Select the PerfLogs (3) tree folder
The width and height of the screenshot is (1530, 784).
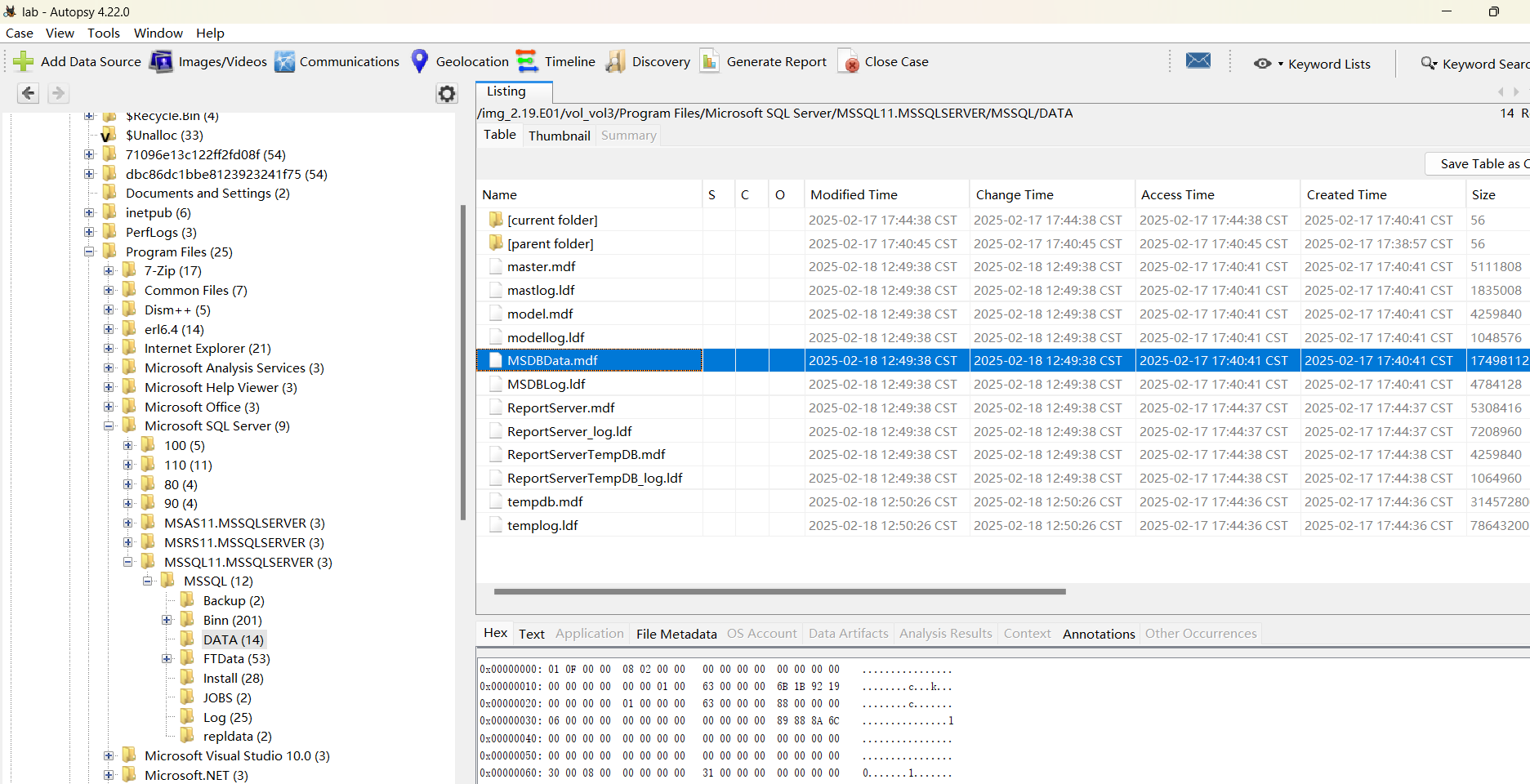point(161,232)
